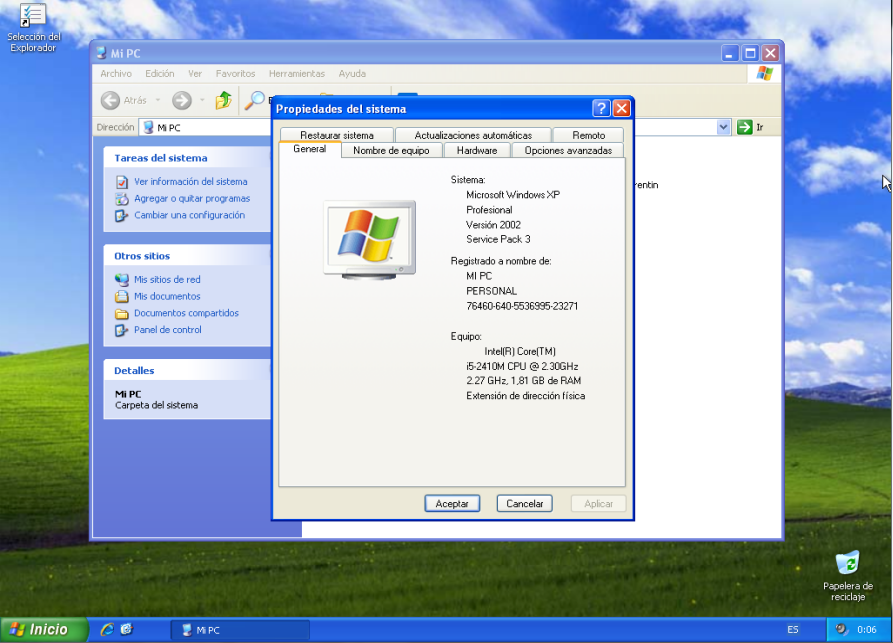Open Documentos compartidos link

click(x=186, y=313)
